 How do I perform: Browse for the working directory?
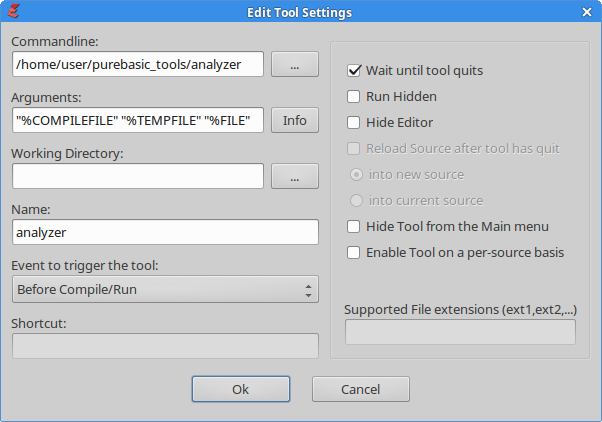click(x=295, y=177)
